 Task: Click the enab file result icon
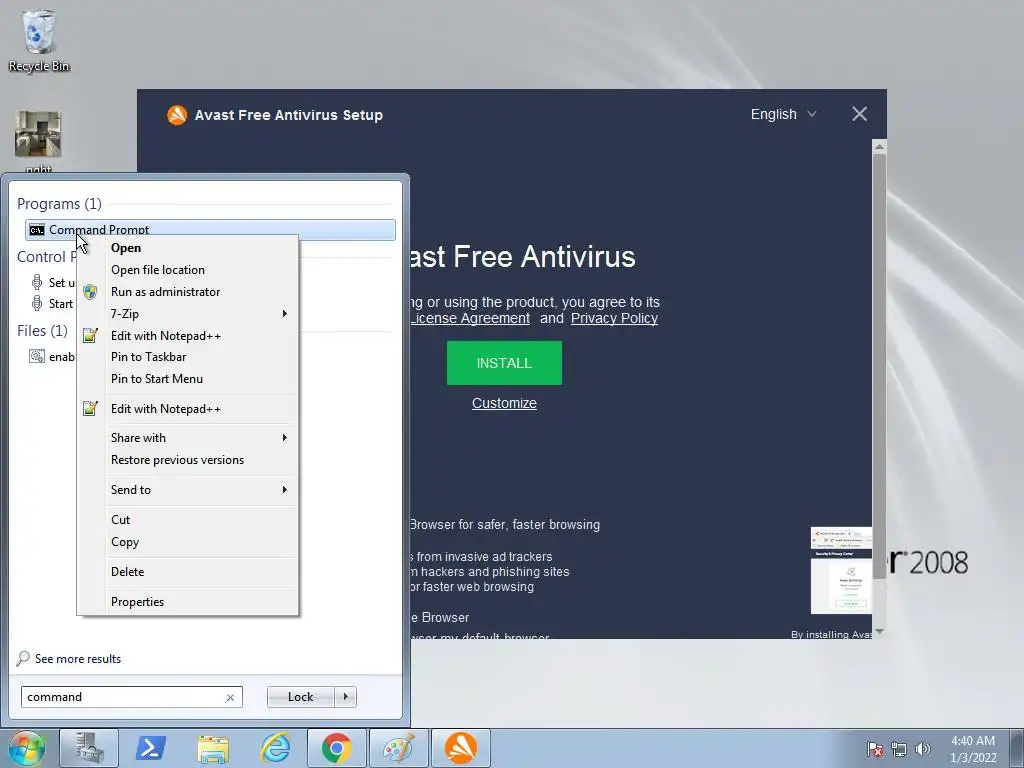37,357
